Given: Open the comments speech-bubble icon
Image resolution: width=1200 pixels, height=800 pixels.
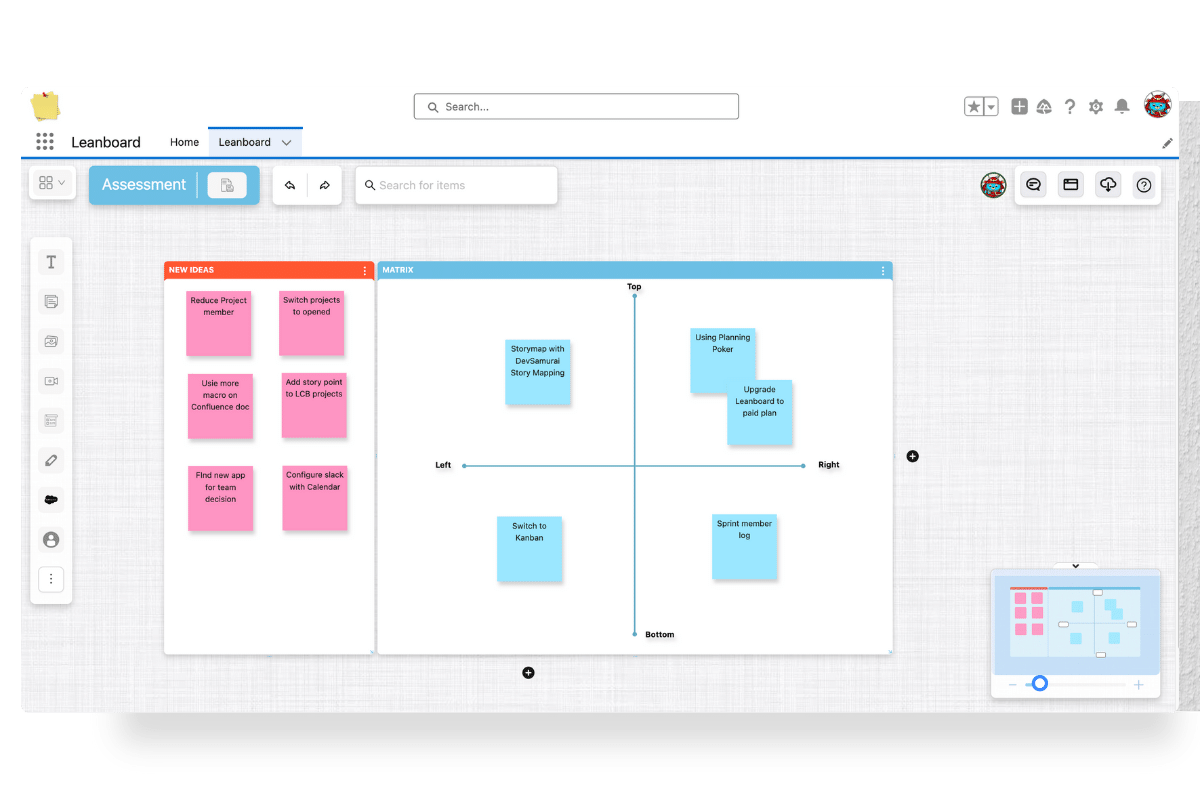Looking at the screenshot, I should tap(1033, 184).
